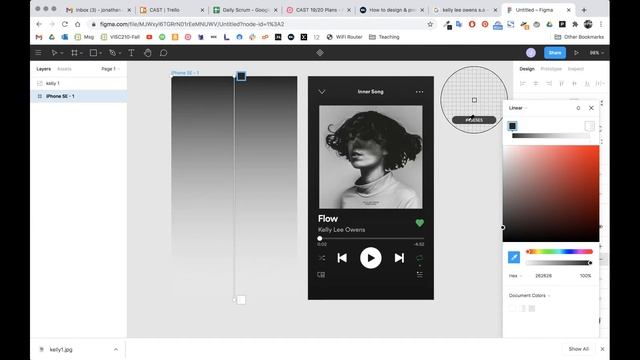Click the components diamond icon in toolbar
Viewport: 640px width, 360px height.
pos(320,53)
